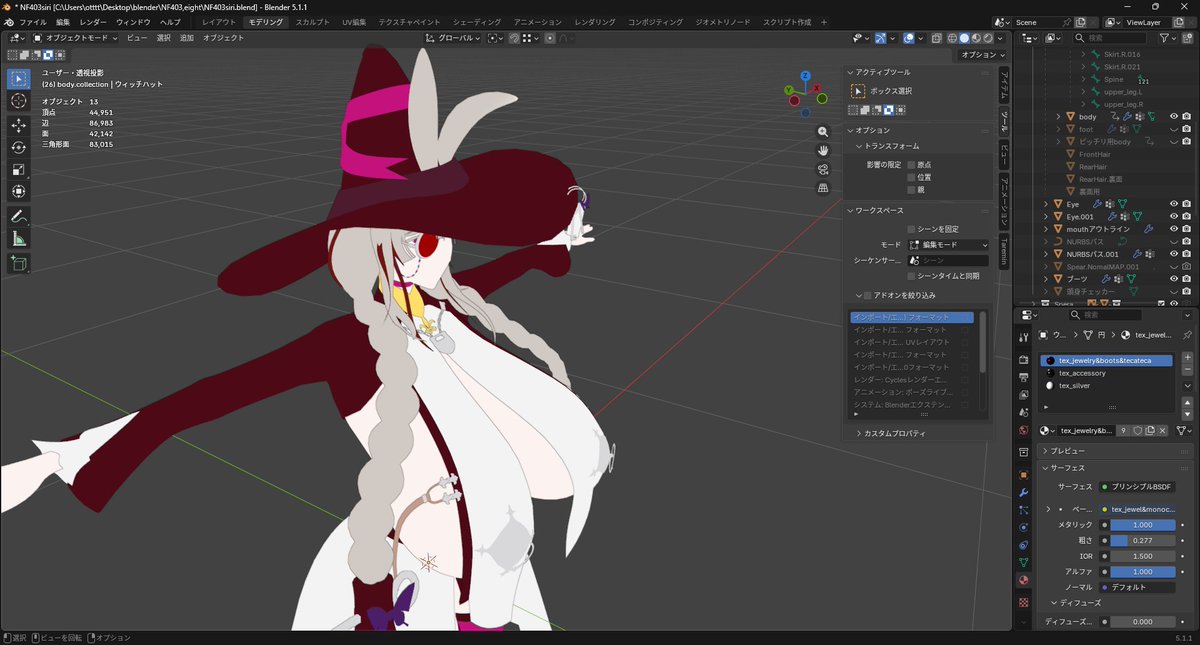1200x645 pixels.
Task: Switch to the UV編集 workspace tab
Action: [354, 22]
